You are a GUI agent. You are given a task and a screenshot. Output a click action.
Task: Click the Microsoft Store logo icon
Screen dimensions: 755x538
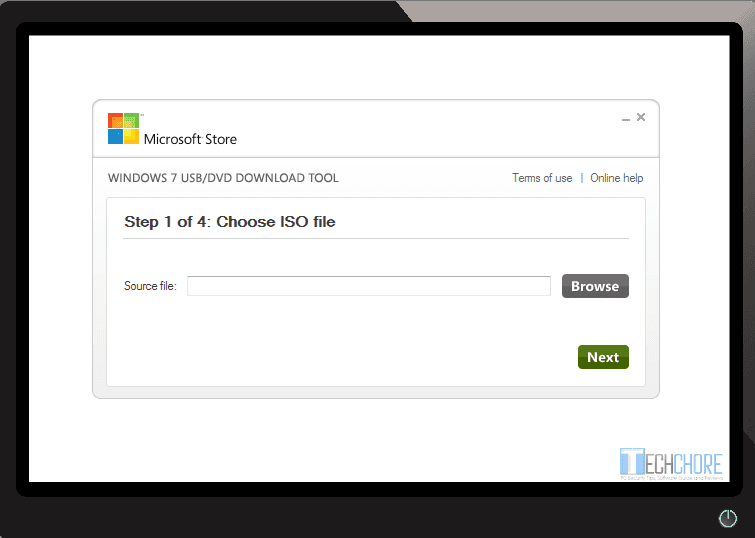point(123,129)
